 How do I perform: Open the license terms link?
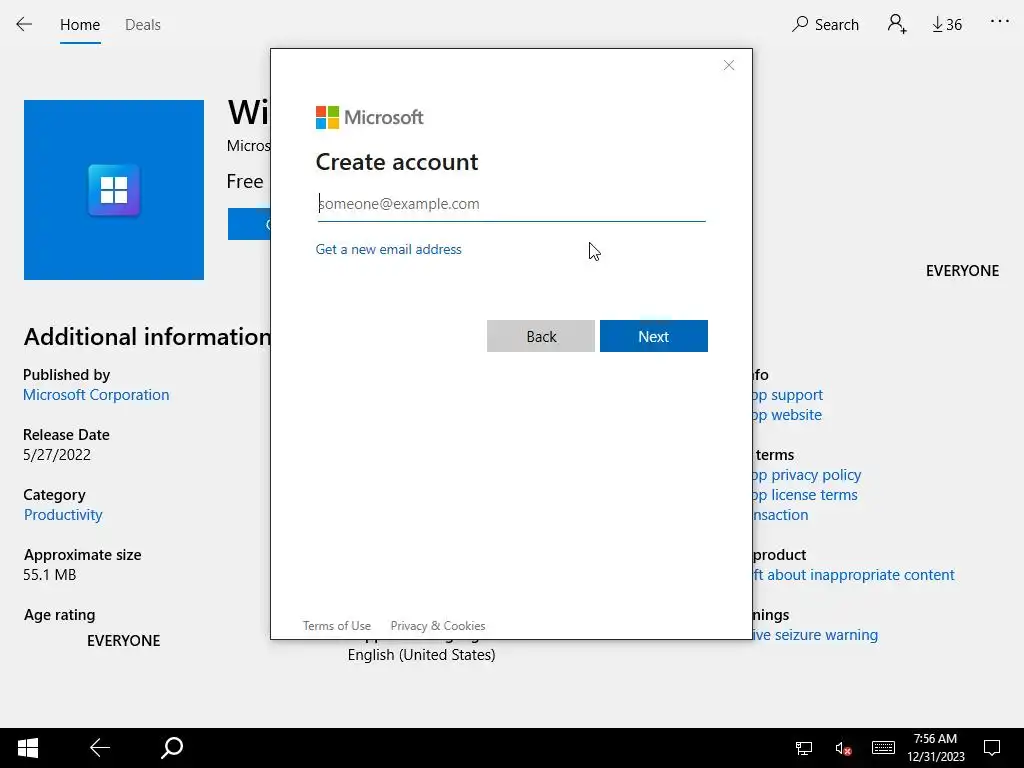805,495
